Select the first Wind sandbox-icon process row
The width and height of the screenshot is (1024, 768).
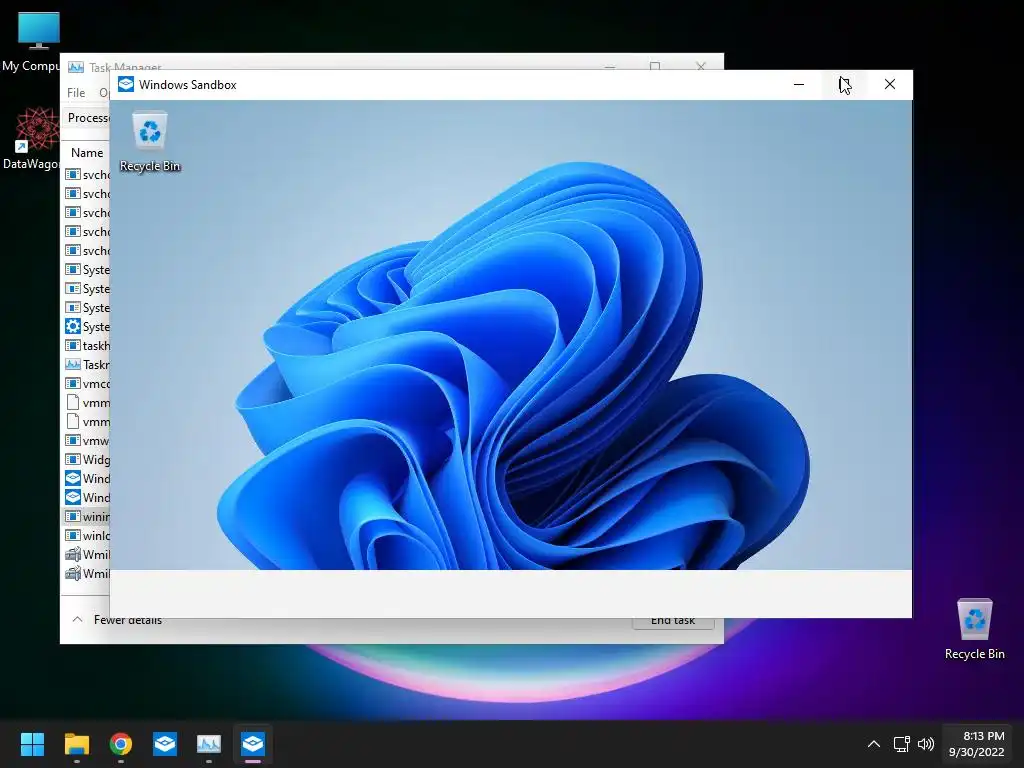87,479
